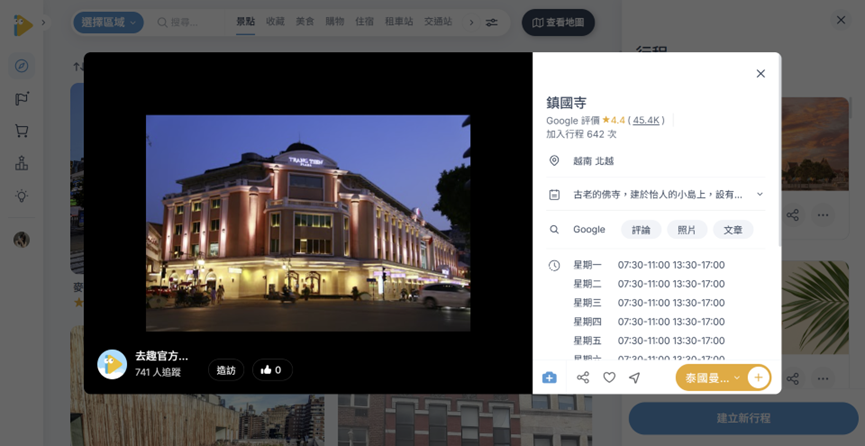Open the compass explore icon in the sidebar
The width and height of the screenshot is (865, 446).
pos(22,66)
